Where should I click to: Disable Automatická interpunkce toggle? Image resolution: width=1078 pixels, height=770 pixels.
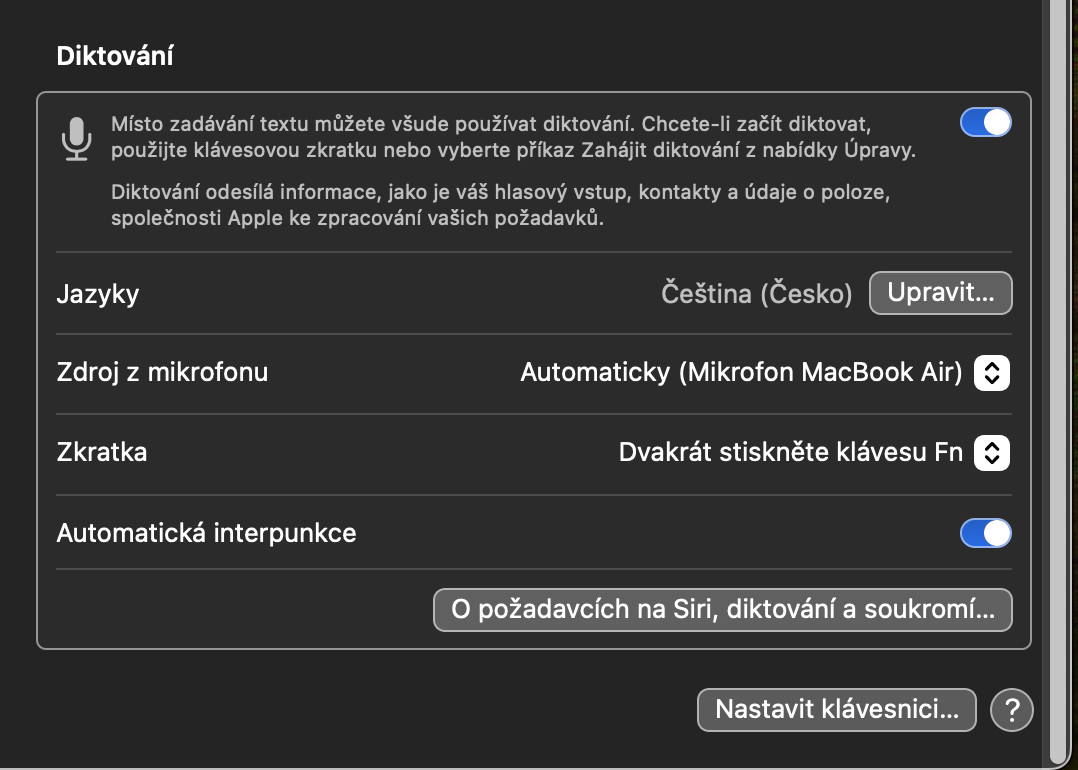click(985, 533)
